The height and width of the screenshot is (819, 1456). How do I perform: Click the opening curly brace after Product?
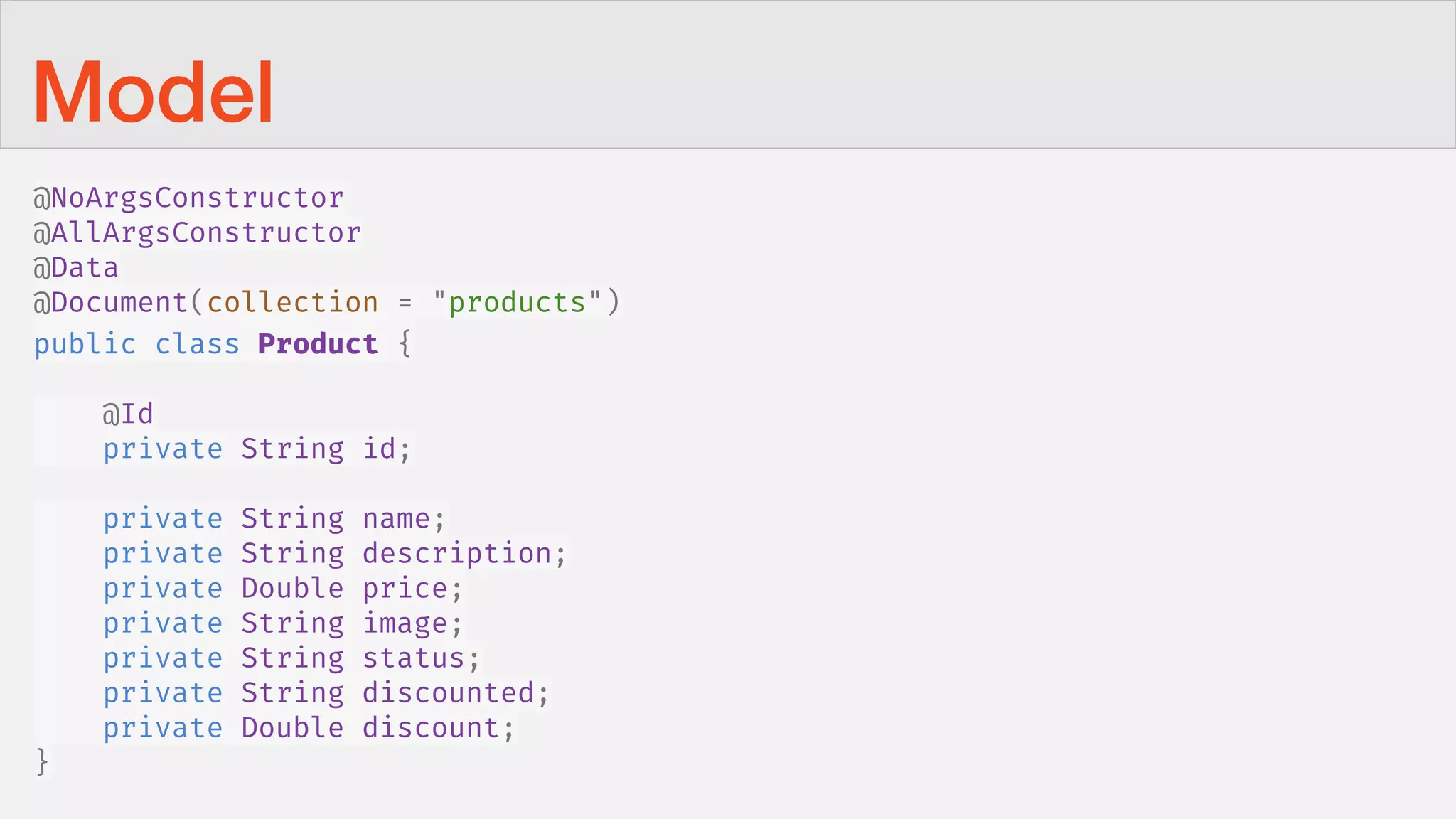click(x=405, y=344)
